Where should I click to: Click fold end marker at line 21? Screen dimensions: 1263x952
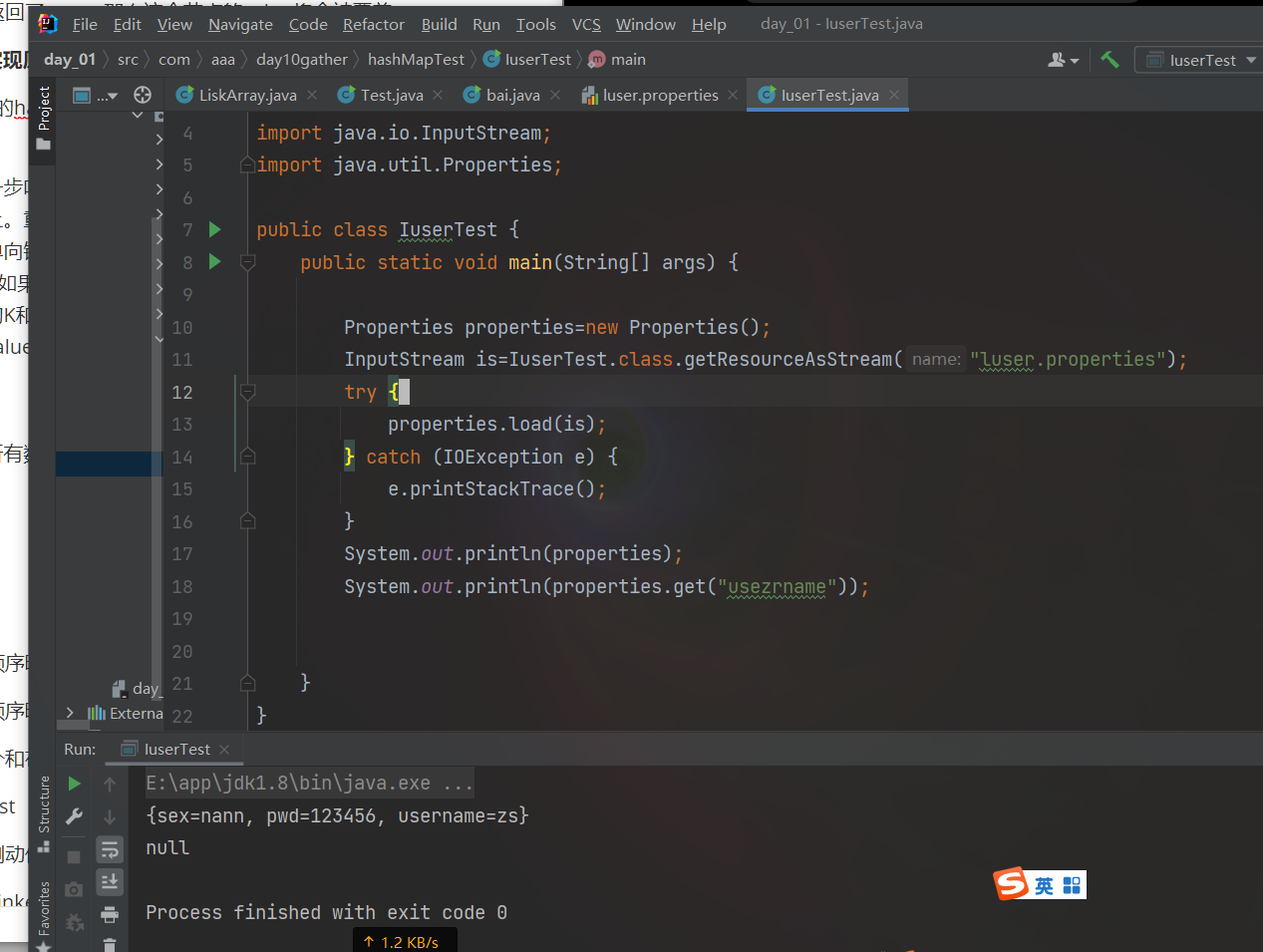tap(247, 683)
